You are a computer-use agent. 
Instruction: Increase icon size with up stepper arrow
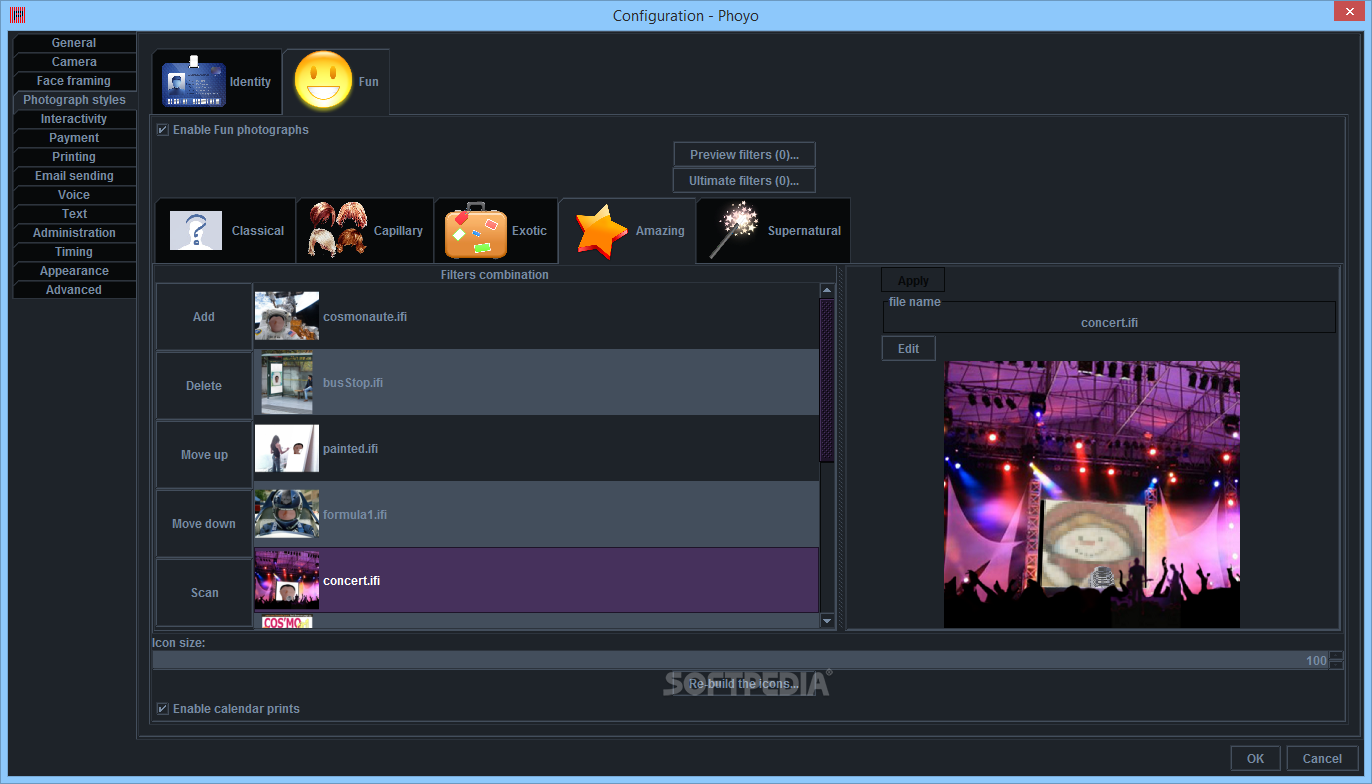(1336, 656)
